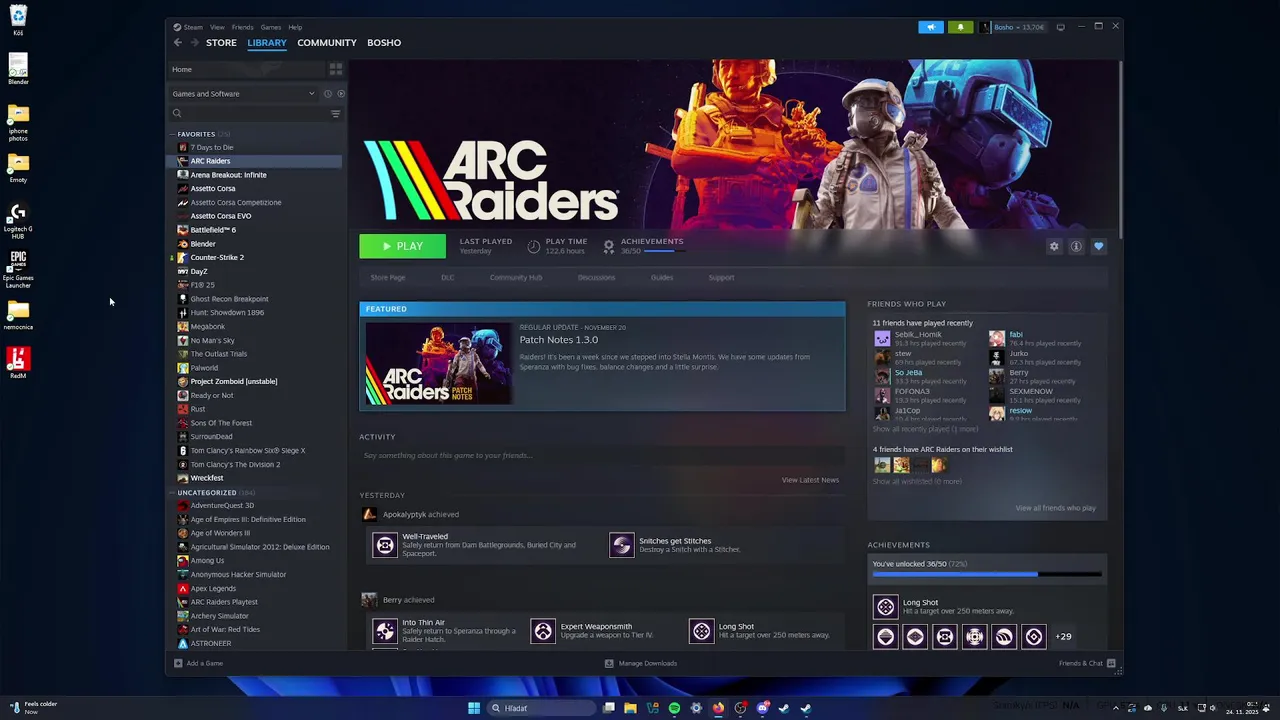
Task: Collapse the FAVORITES category
Action: click(x=172, y=134)
